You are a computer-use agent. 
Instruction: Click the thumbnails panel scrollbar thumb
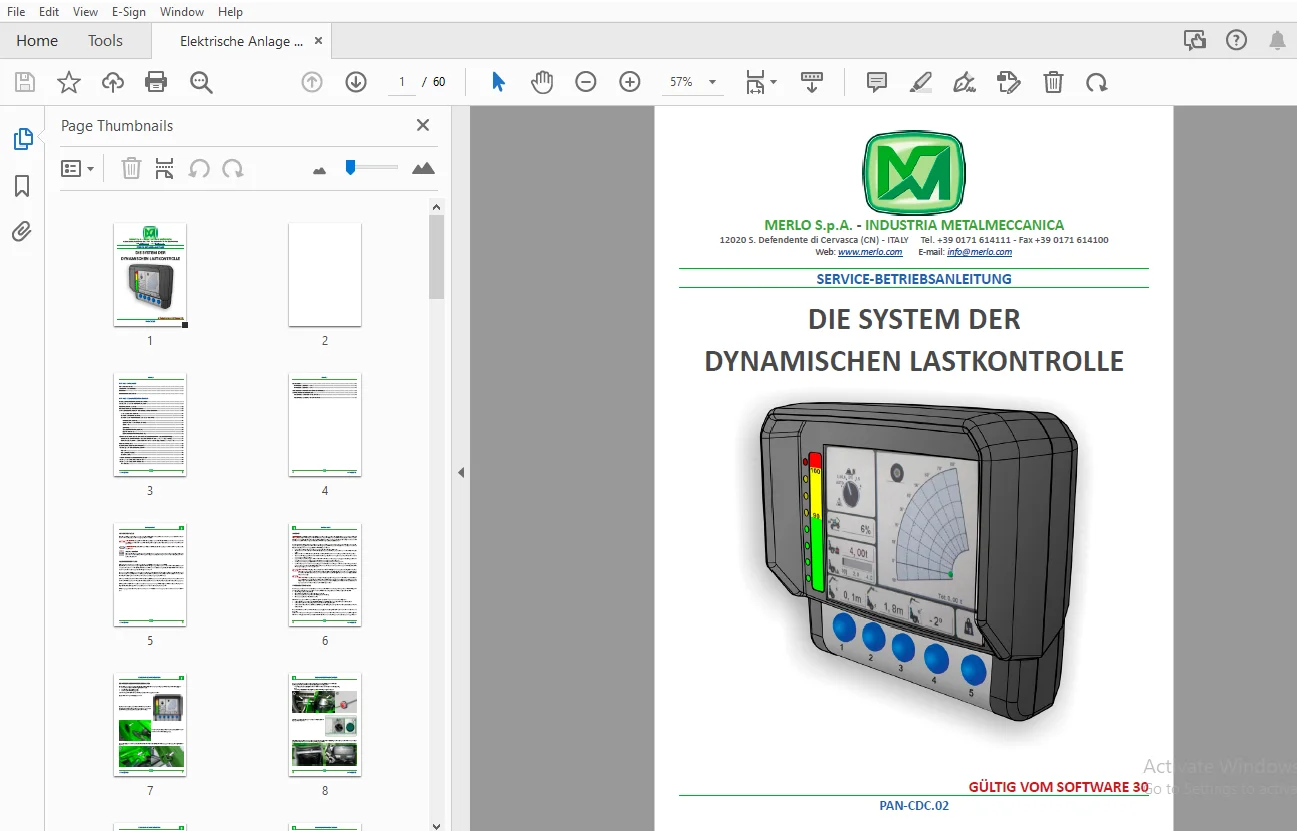tap(436, 257)
